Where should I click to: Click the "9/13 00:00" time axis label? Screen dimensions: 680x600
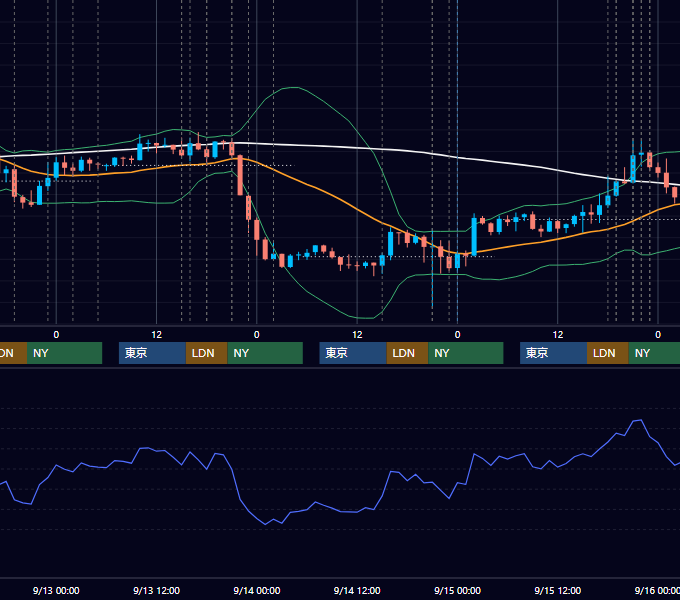[56, 590]
